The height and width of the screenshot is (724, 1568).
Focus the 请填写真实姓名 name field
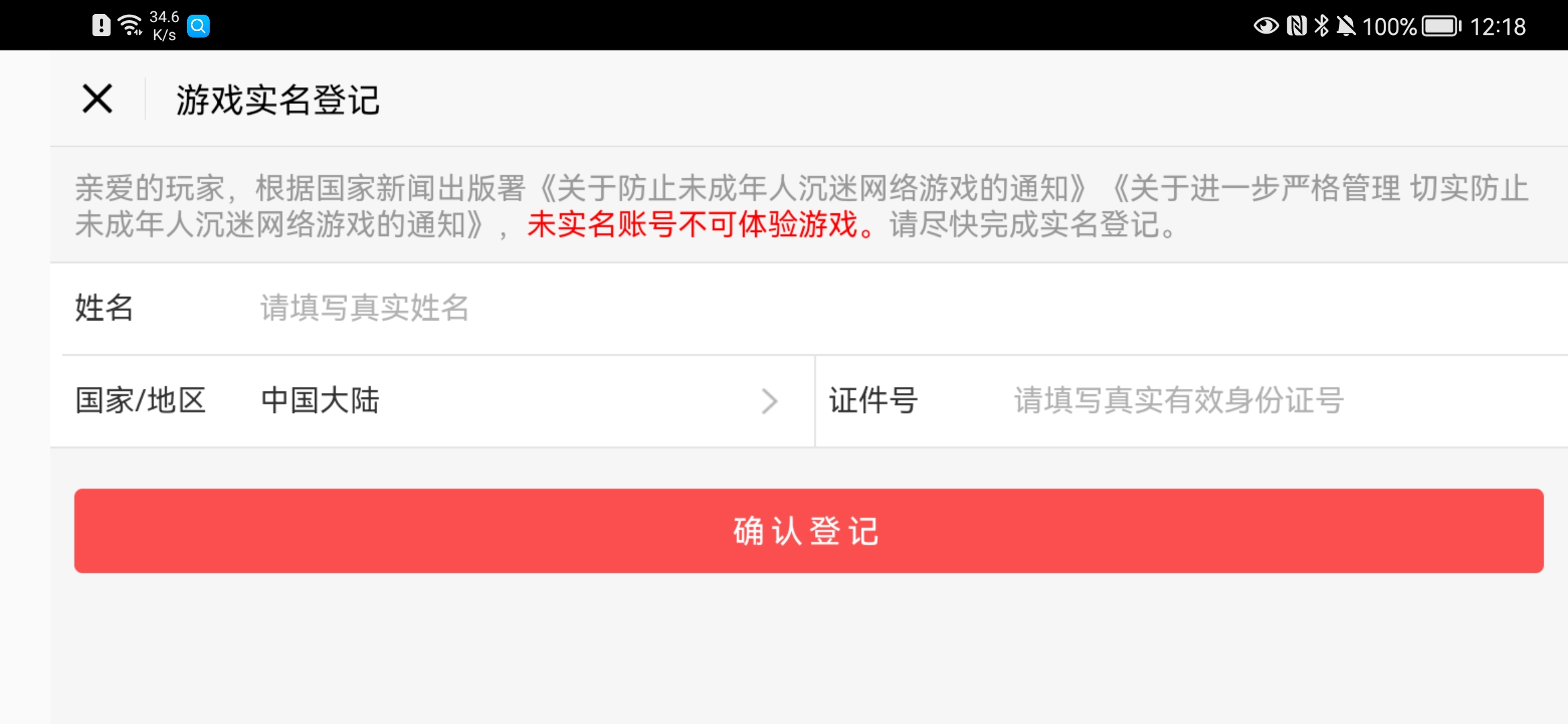(x=911, y=308)
